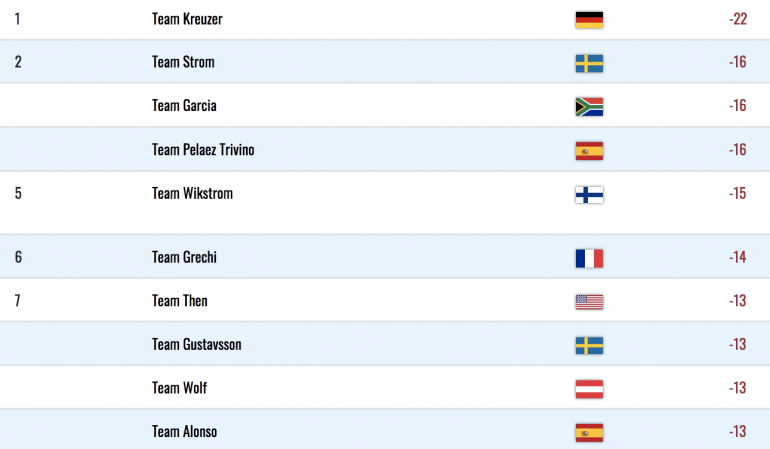
Task: Click the Swedish flag for Team Gustavsson
Action: pyautogui.click(x=589, y=346)
